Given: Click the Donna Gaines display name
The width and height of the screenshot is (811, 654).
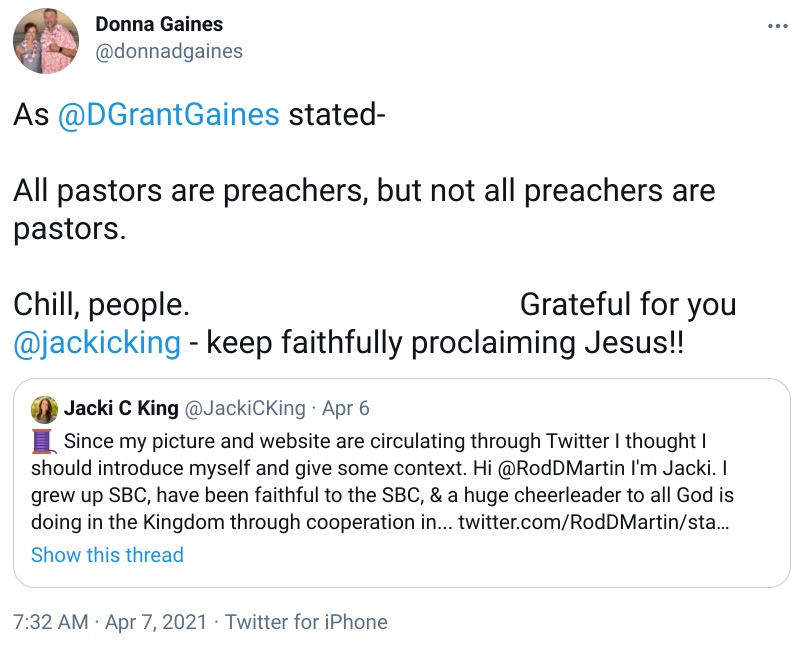Looking at the screenshot, I should pos(159,24).
